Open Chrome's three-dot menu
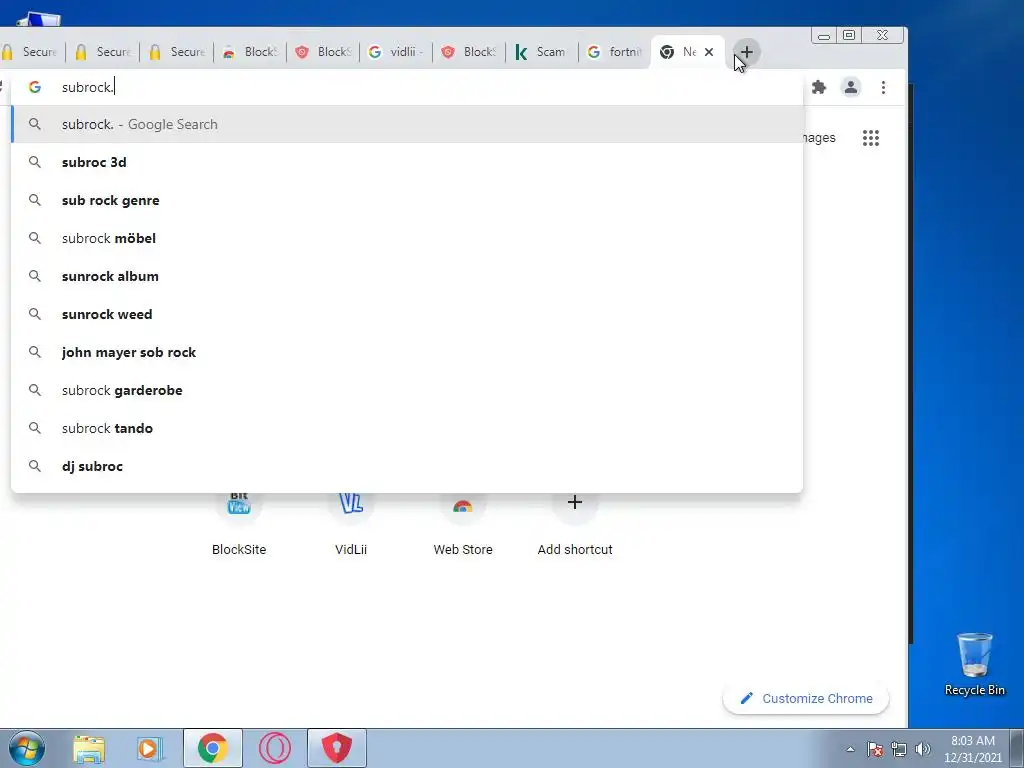 pos(883,87)
